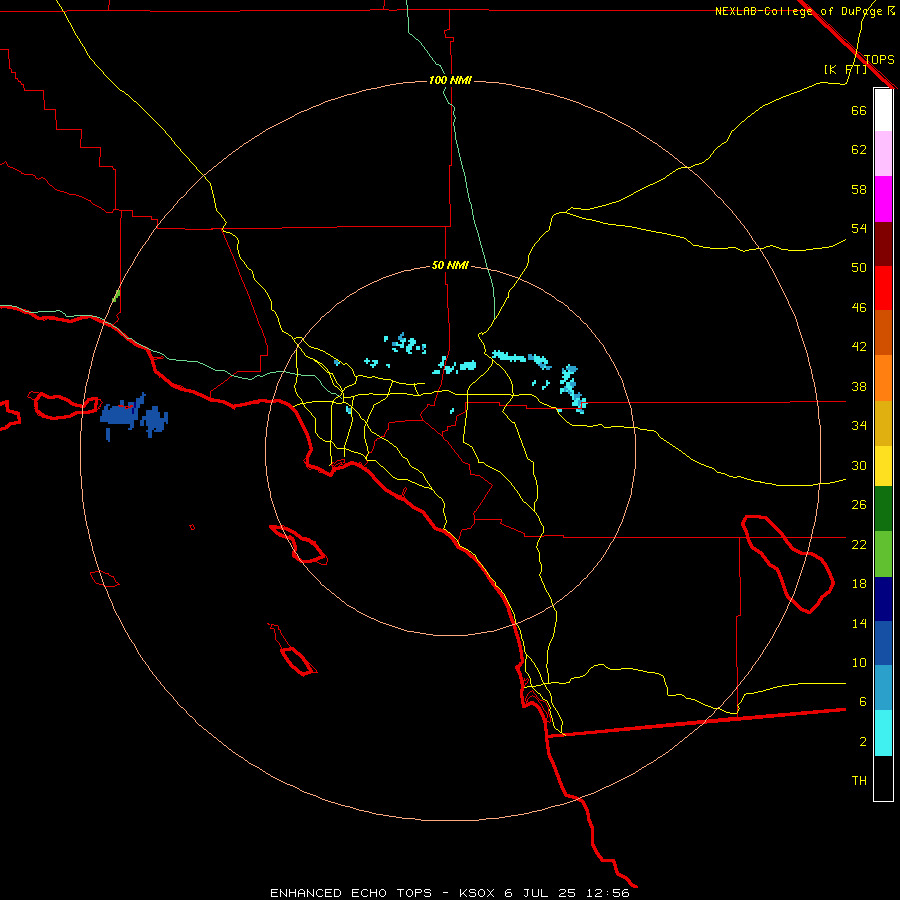Select the light green legend swatch
The image size is (900, 900).
[x=883, y=554]
